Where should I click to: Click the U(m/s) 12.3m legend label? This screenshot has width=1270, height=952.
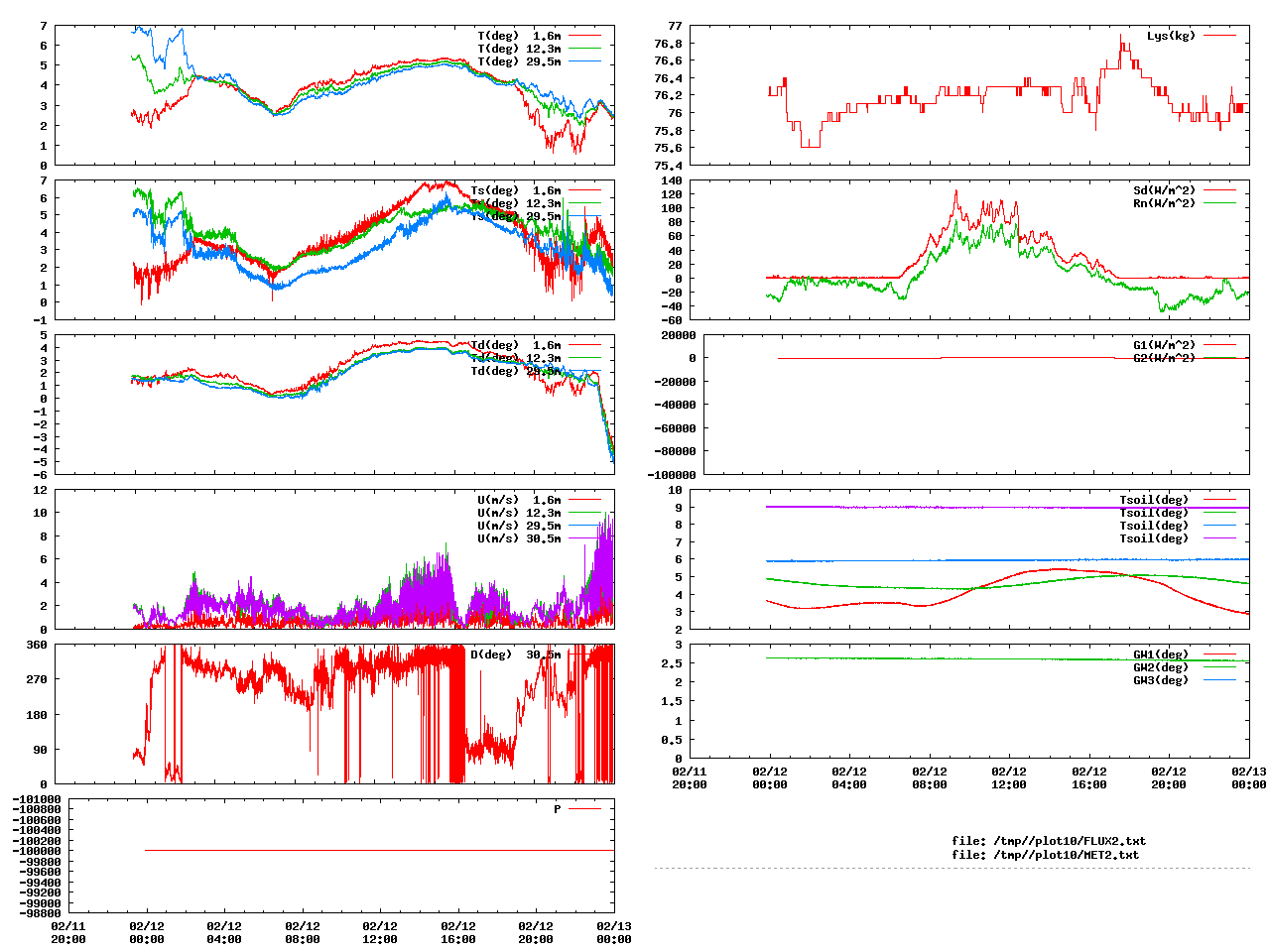coord(519,513)
